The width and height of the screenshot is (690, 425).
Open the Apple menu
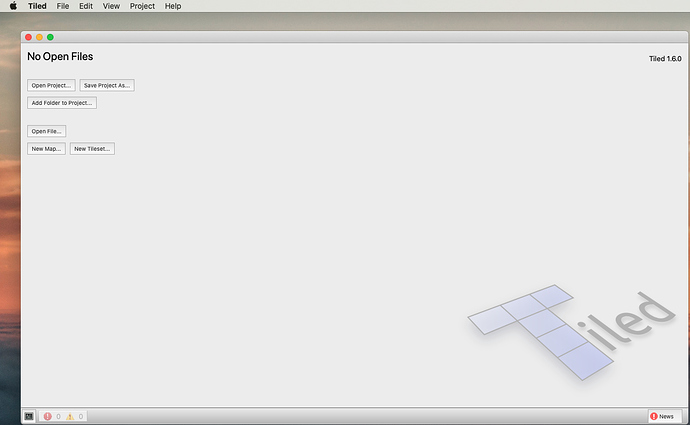point(13,6)
